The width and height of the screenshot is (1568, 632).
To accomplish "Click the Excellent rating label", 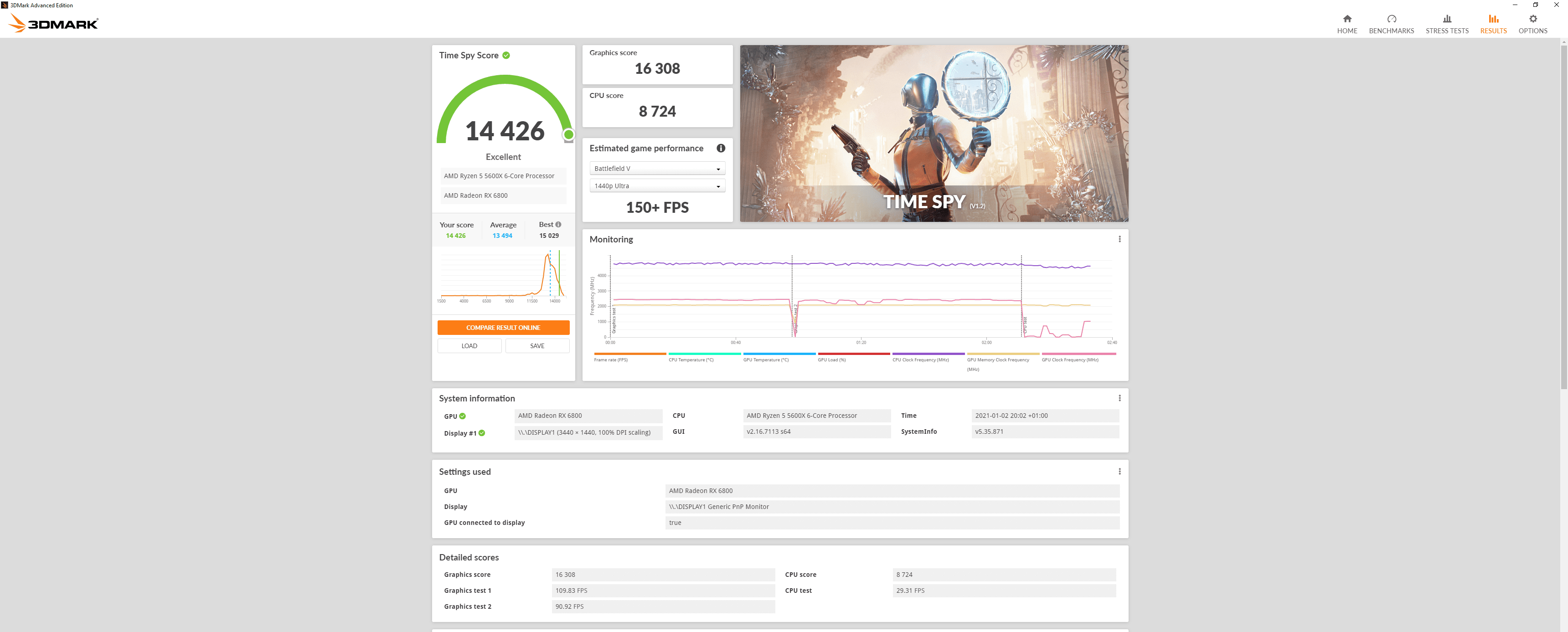I will coord(503,157).
